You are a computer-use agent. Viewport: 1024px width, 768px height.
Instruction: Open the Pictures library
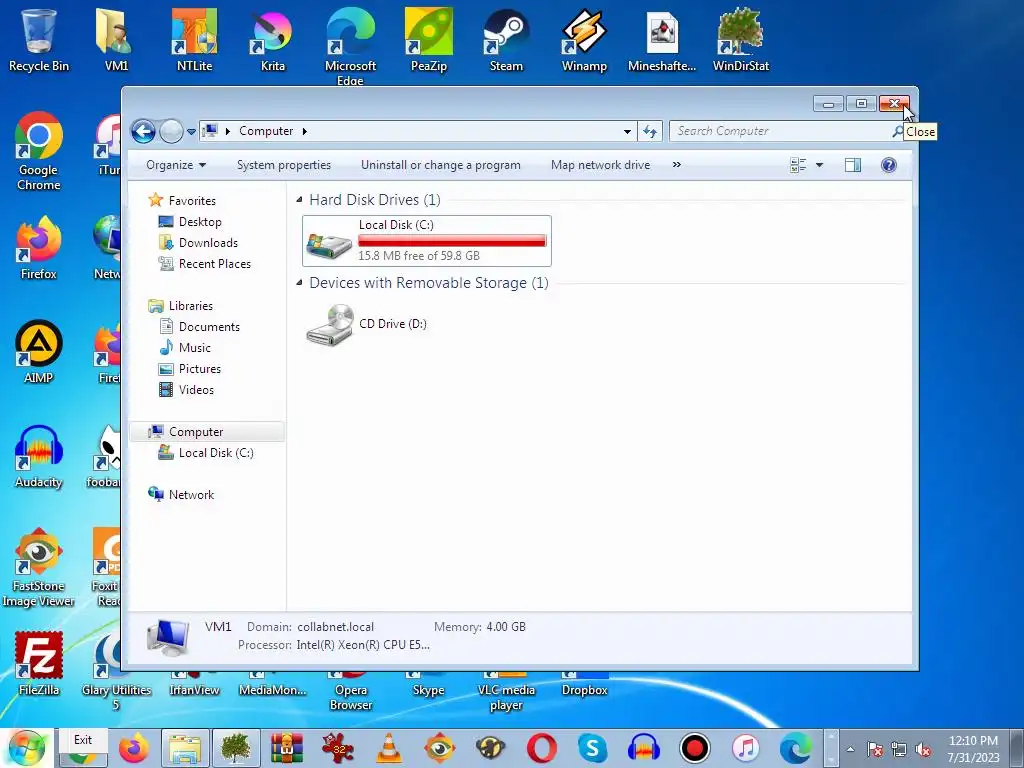[x=199, y=368]
